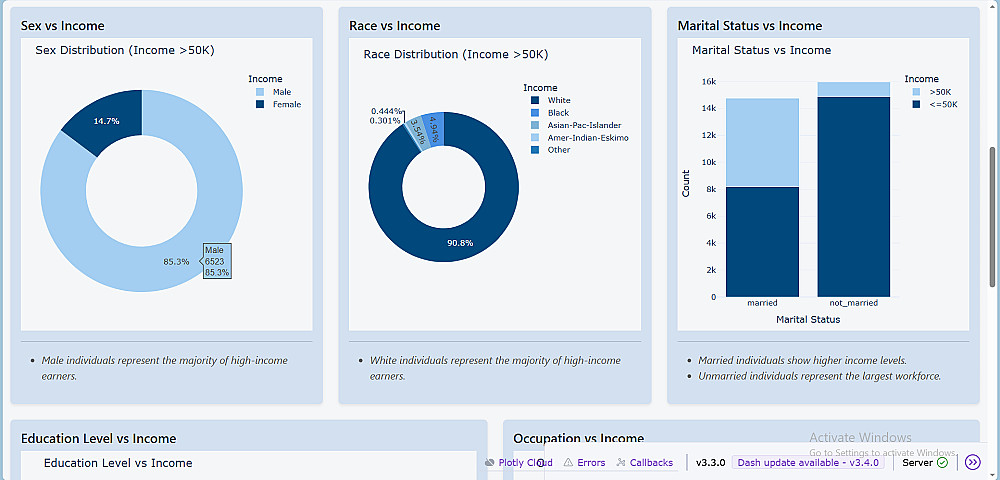Click the 'Sex Distribution (Income >50K)' chart title

pyautogui.click(x=124, y=50)
